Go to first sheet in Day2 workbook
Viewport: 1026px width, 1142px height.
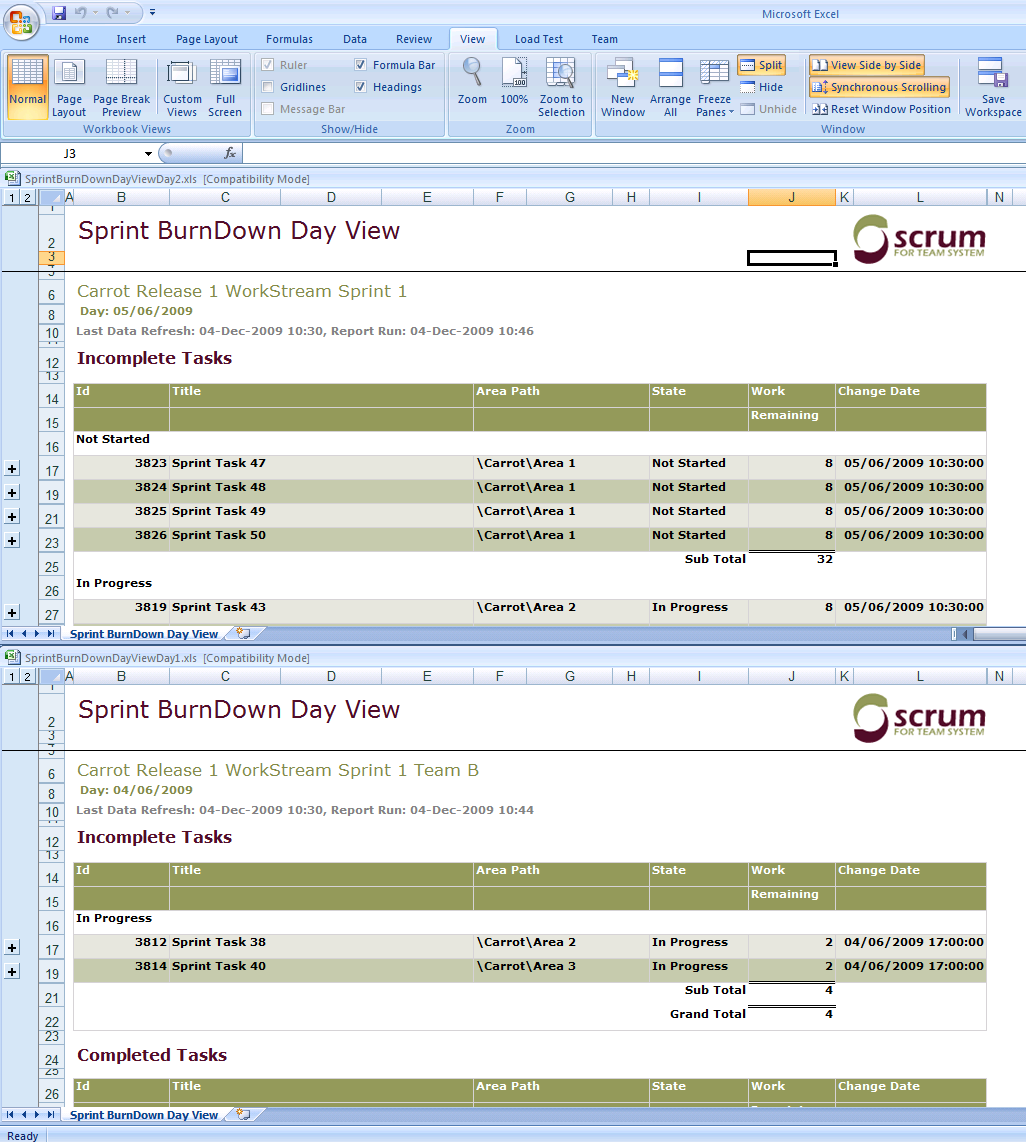(10, 634)
